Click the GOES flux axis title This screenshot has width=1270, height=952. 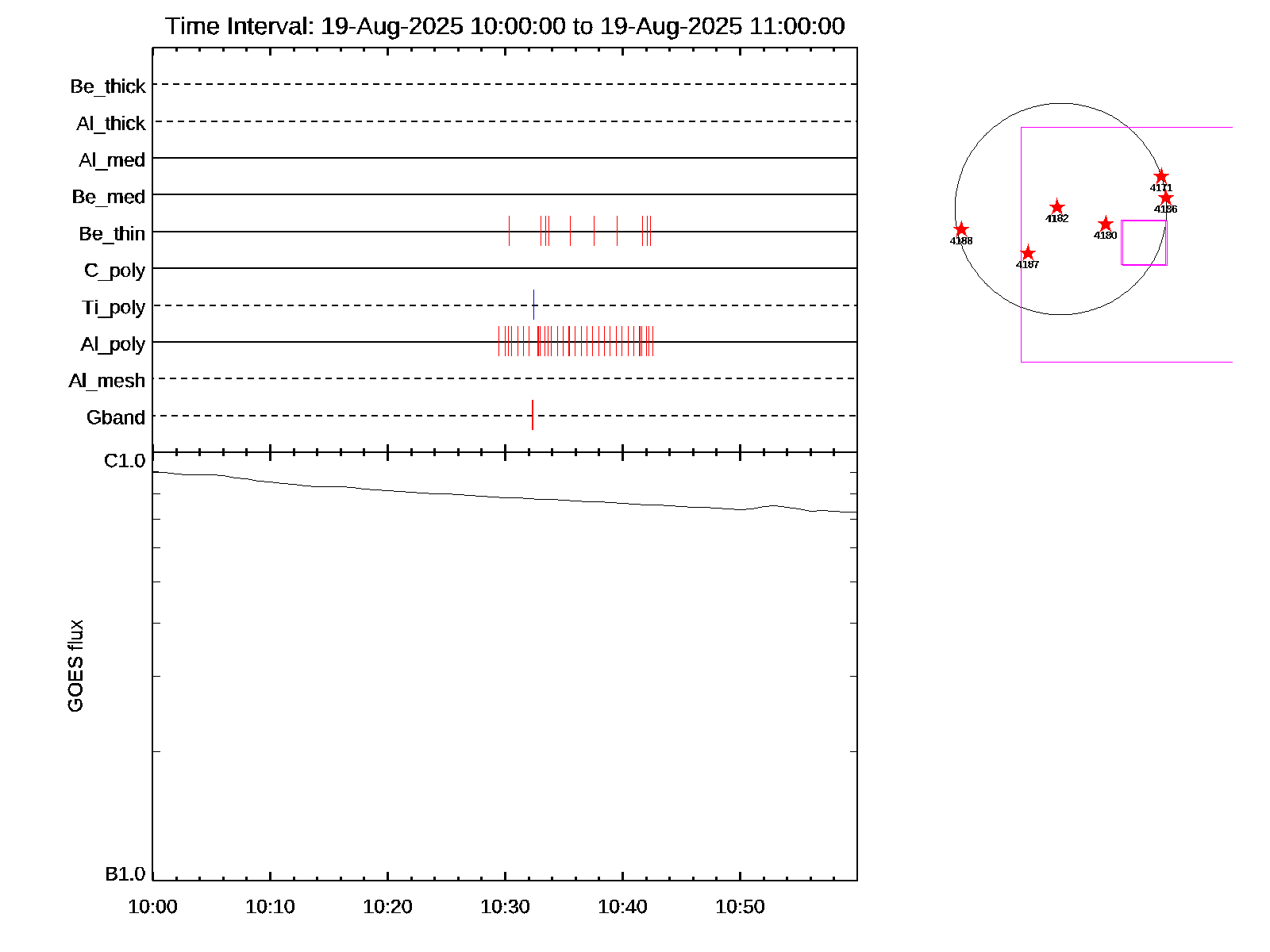75,666
